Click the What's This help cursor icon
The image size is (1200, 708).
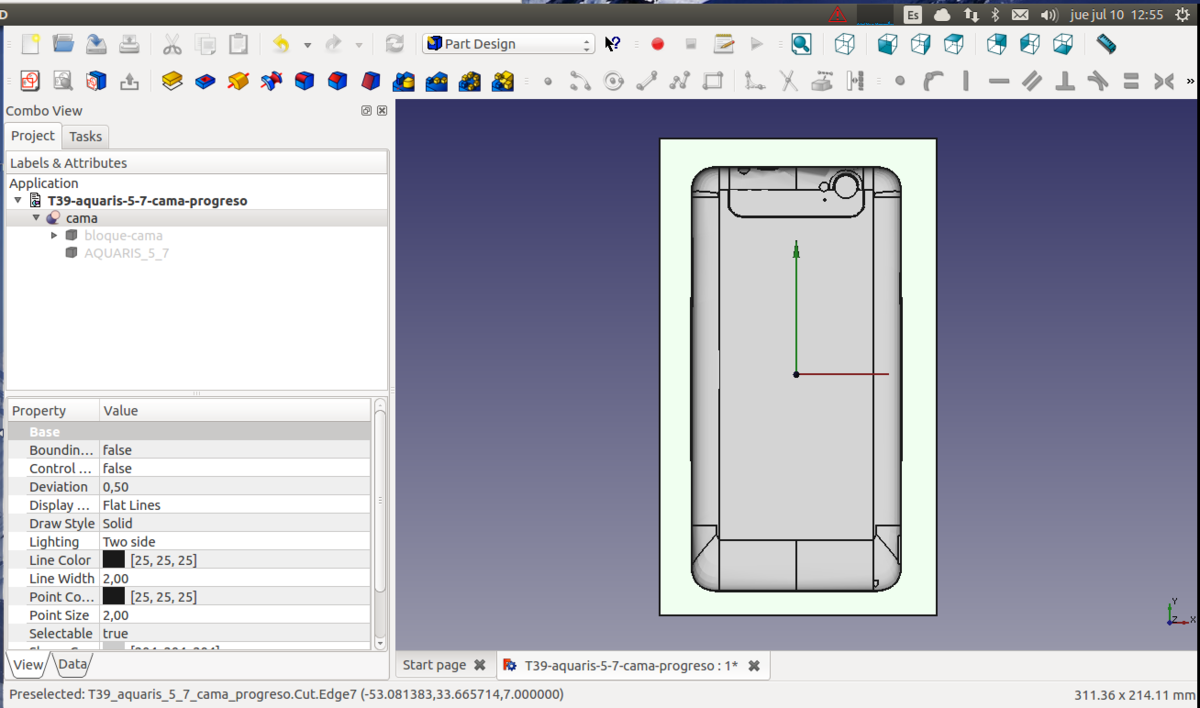[613, 44]
